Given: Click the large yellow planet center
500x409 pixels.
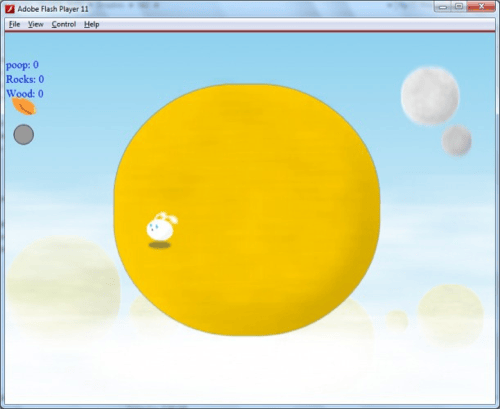Looking at the screenshot, I should (x=247, y=210).
